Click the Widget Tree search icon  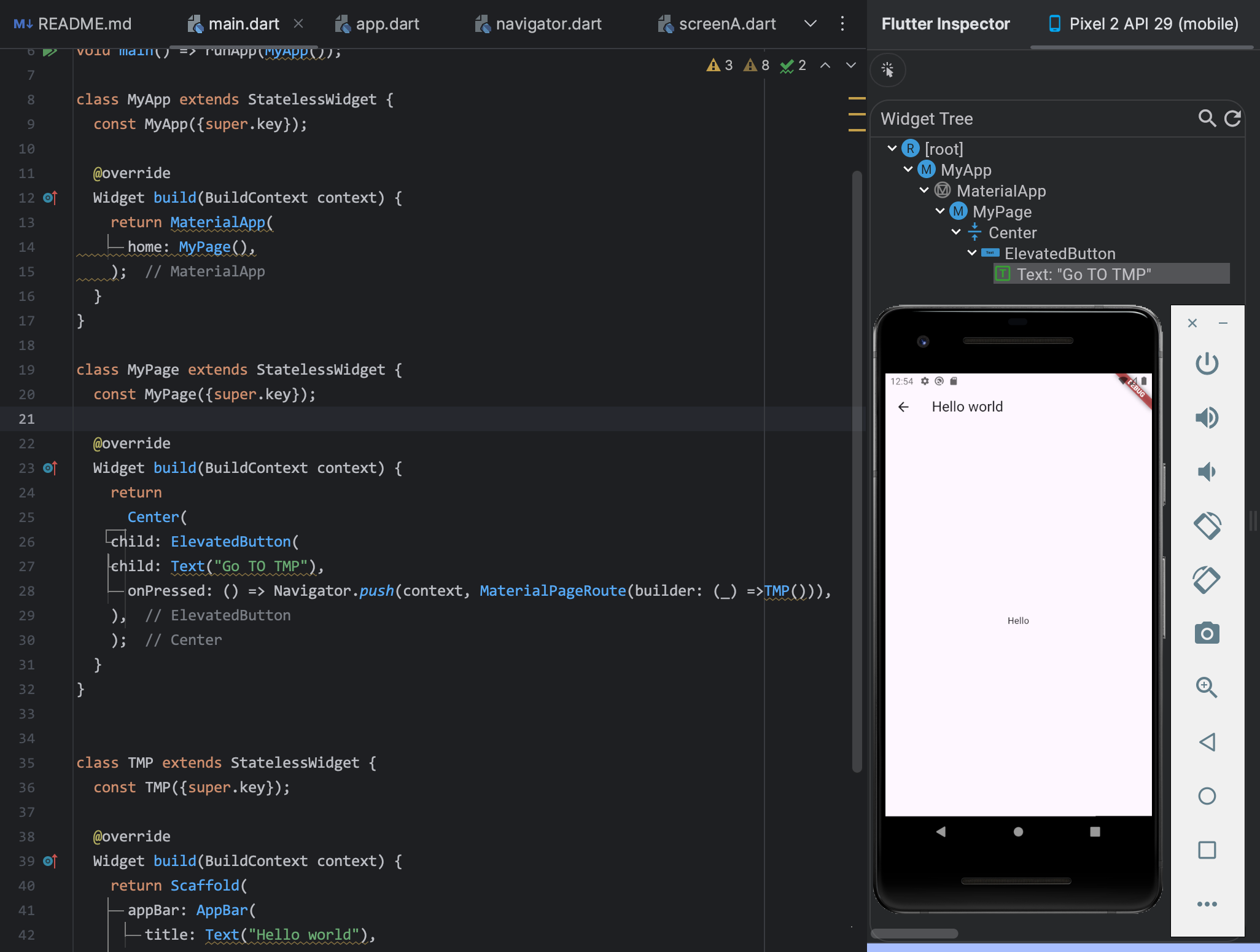pyautogui.click(x=1207, y=118)
